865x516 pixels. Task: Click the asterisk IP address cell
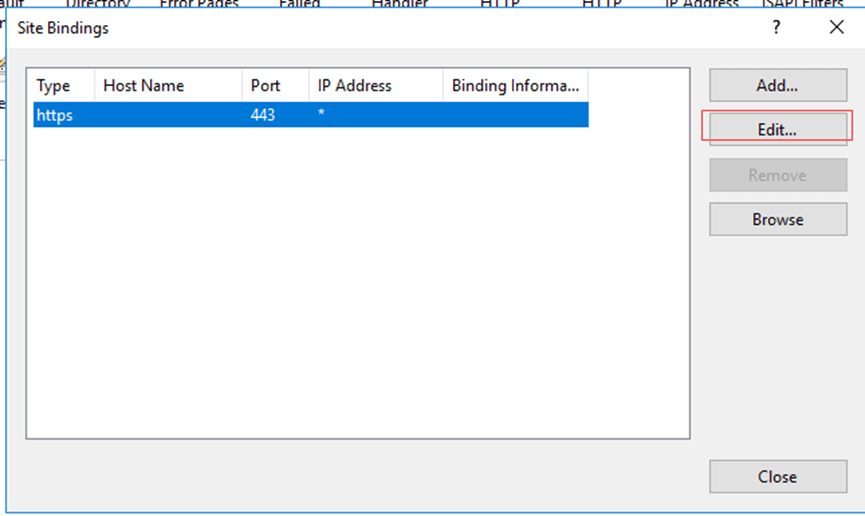322,115
